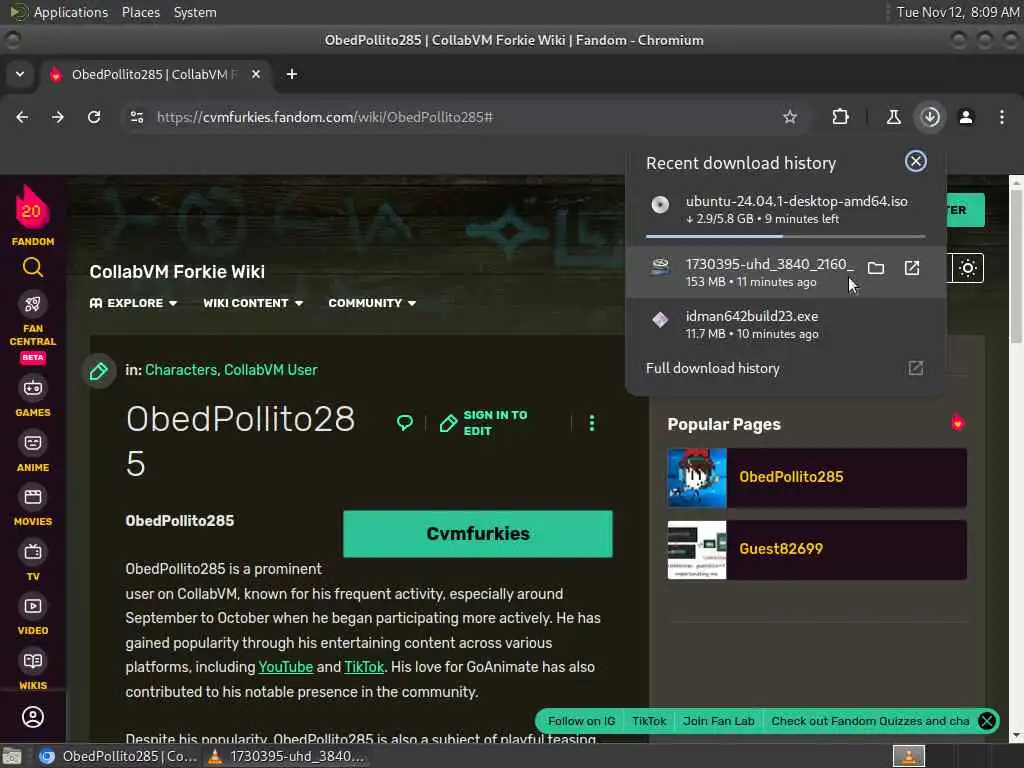The image size is (1024, 768).
Task: Expand the Community dropdown menu
Action: tap(372, 303)
